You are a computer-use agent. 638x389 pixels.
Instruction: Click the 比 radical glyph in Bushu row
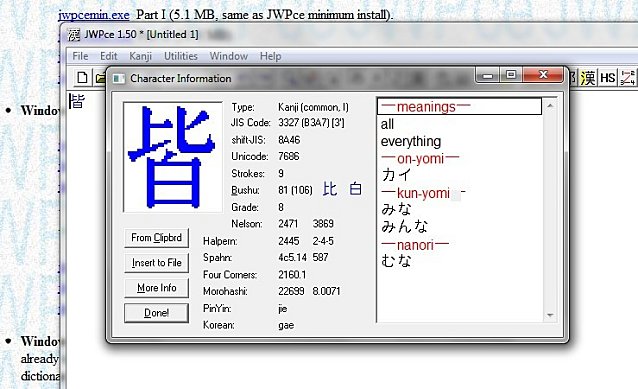coord(330,190)
